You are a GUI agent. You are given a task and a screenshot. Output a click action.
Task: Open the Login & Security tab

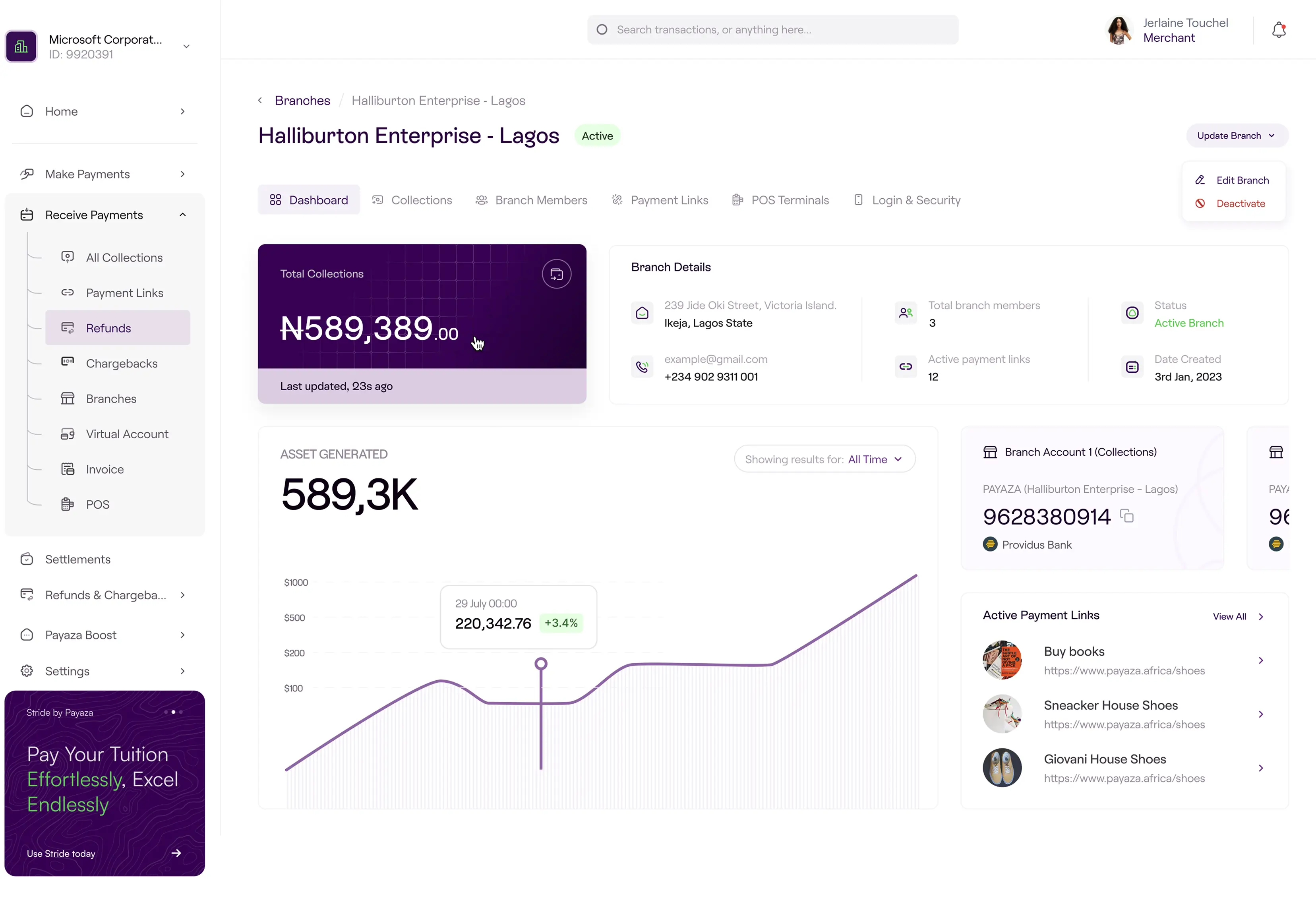click(907, 200)
